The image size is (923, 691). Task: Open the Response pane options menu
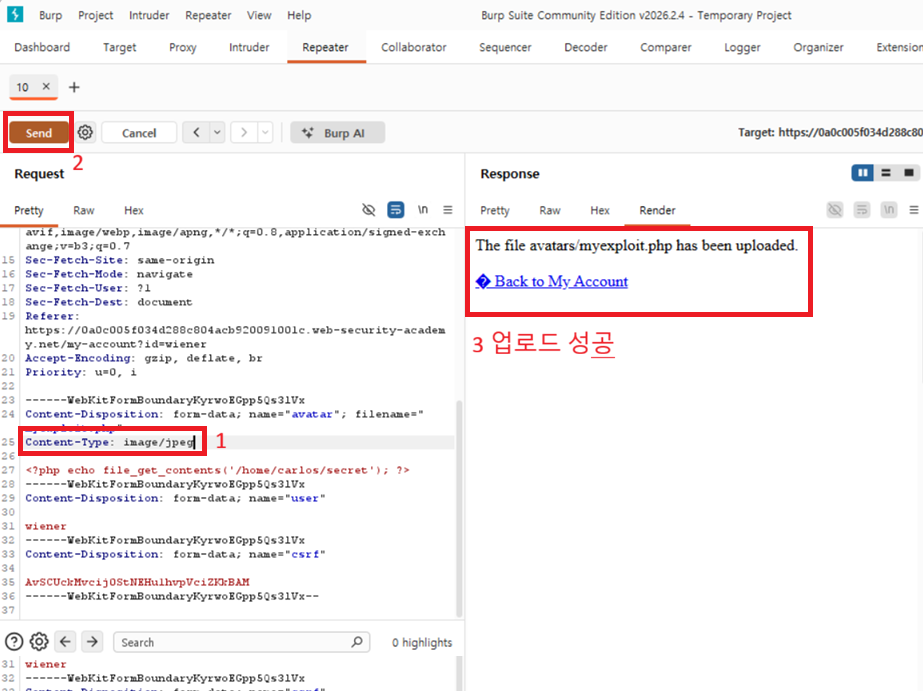[x=914, y=210]
